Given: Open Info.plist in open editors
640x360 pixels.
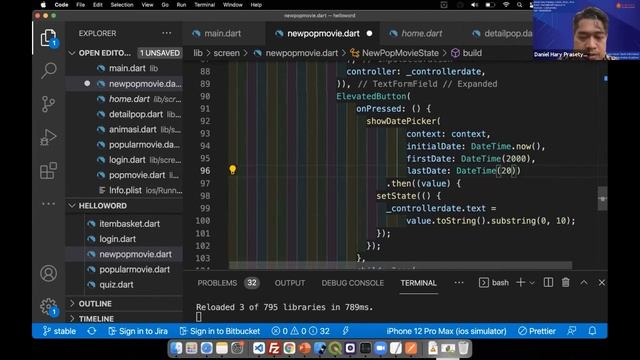Looking at the screenshot, I should click(124, 190).
